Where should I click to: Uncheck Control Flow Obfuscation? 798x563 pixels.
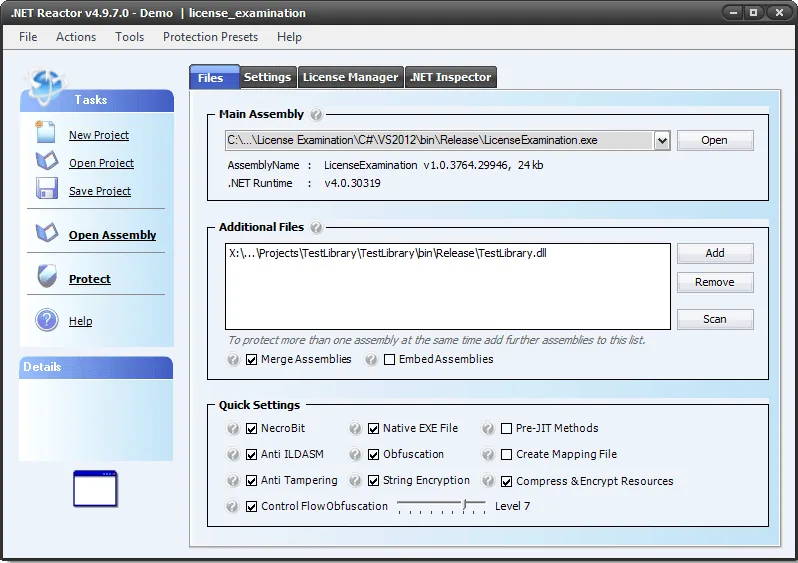click(251, 506)
